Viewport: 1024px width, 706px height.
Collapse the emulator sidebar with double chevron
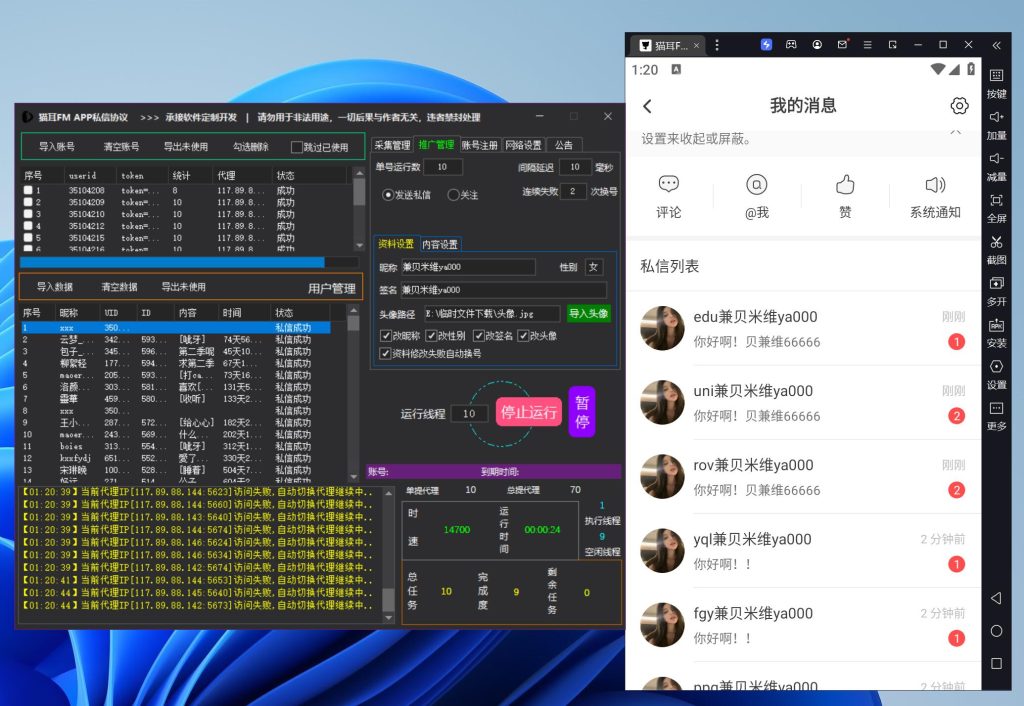click(x=996, y=45)
